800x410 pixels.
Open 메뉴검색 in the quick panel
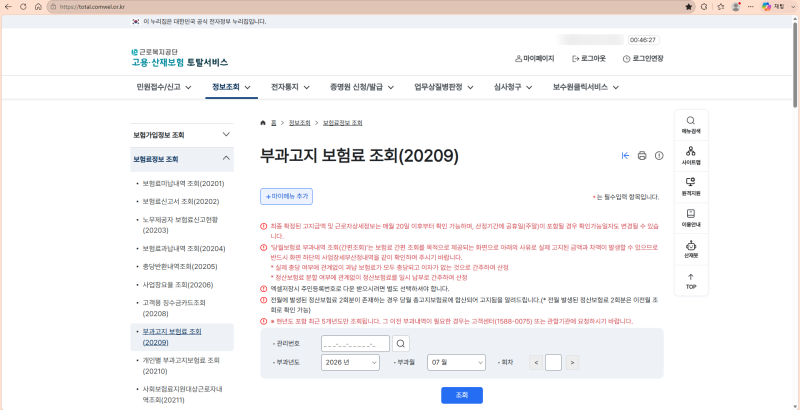coord(691,125)
